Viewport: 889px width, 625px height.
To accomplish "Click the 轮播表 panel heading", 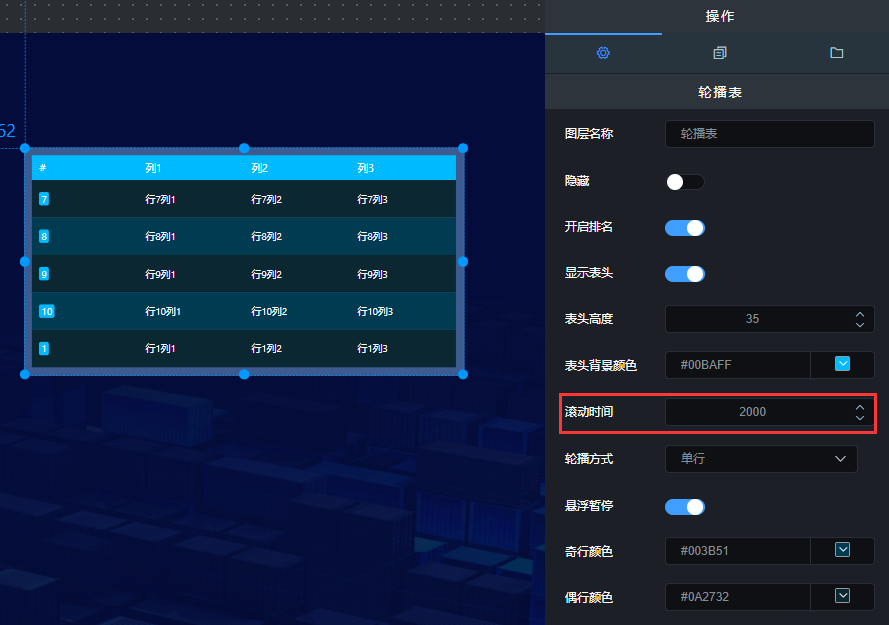I will [719, 92].
